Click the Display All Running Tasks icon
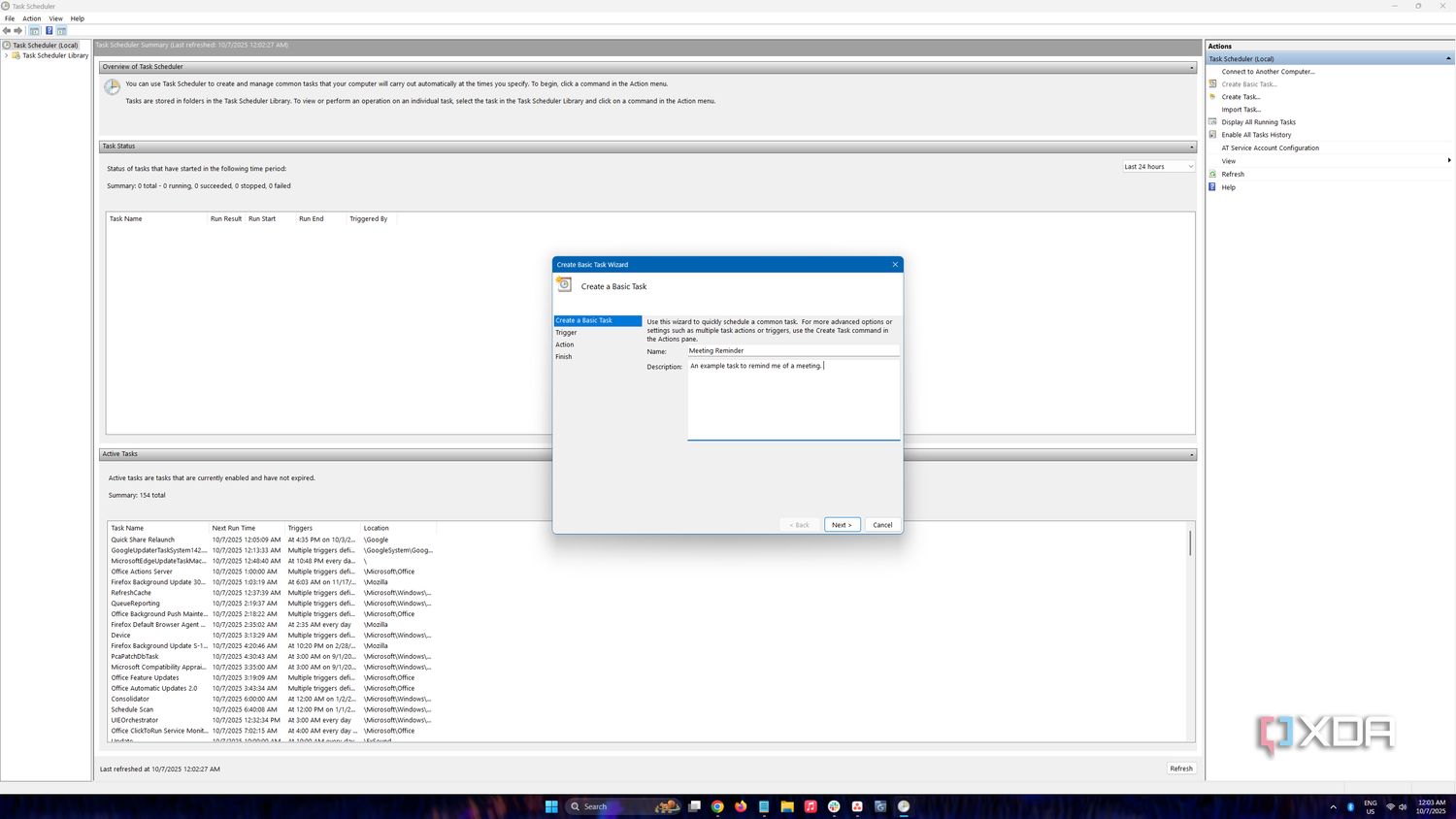 point(1212,122)
